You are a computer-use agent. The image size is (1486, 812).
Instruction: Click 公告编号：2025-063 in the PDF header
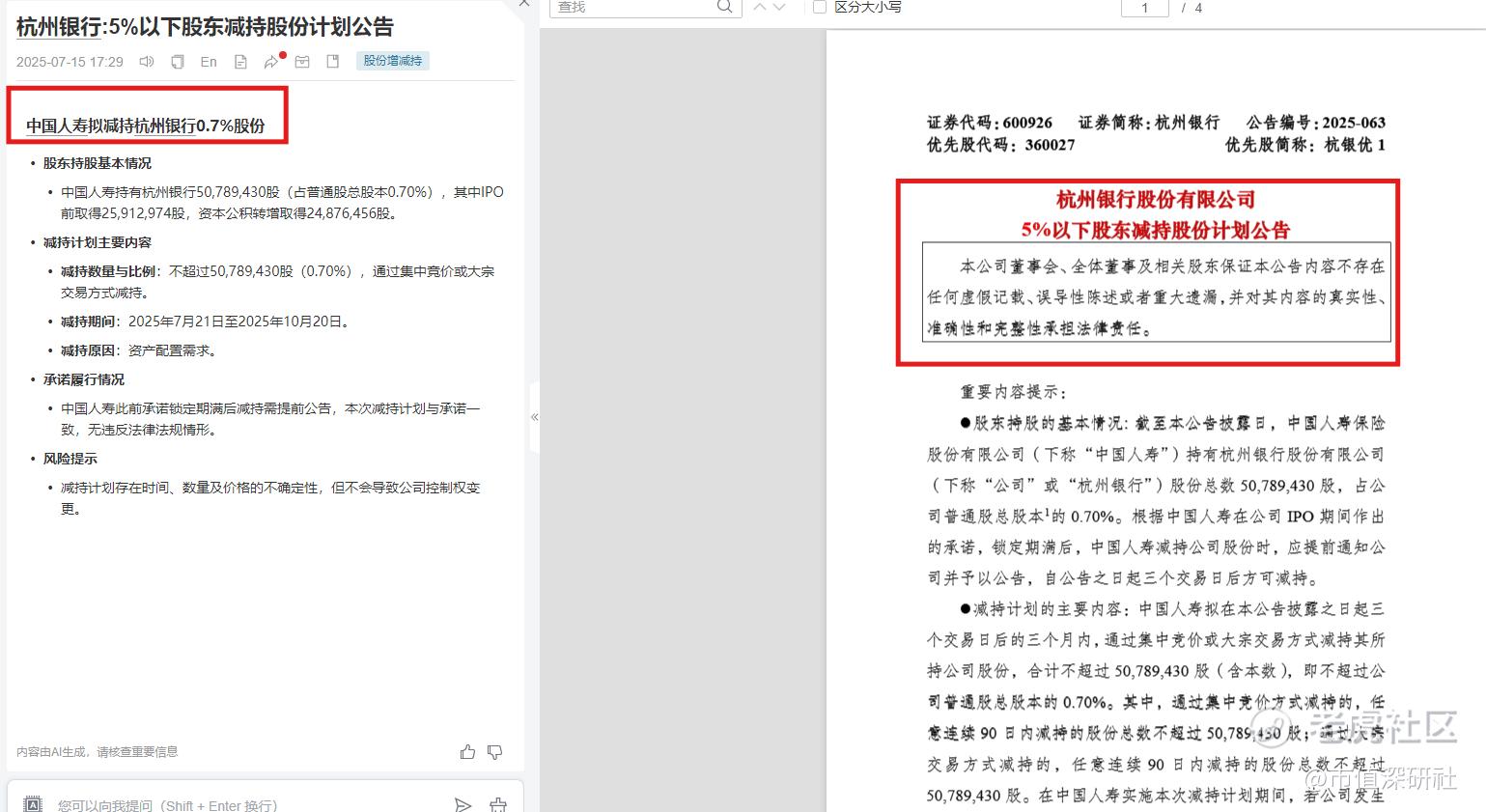tap(1316, 123)
